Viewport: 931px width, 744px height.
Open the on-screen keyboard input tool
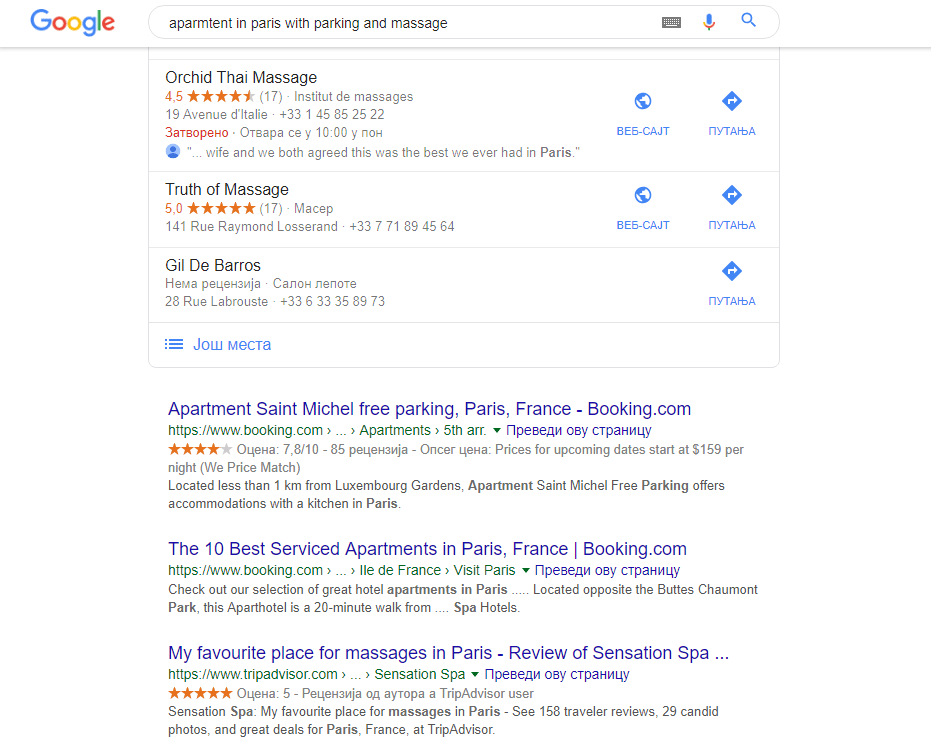click(671, 22)
